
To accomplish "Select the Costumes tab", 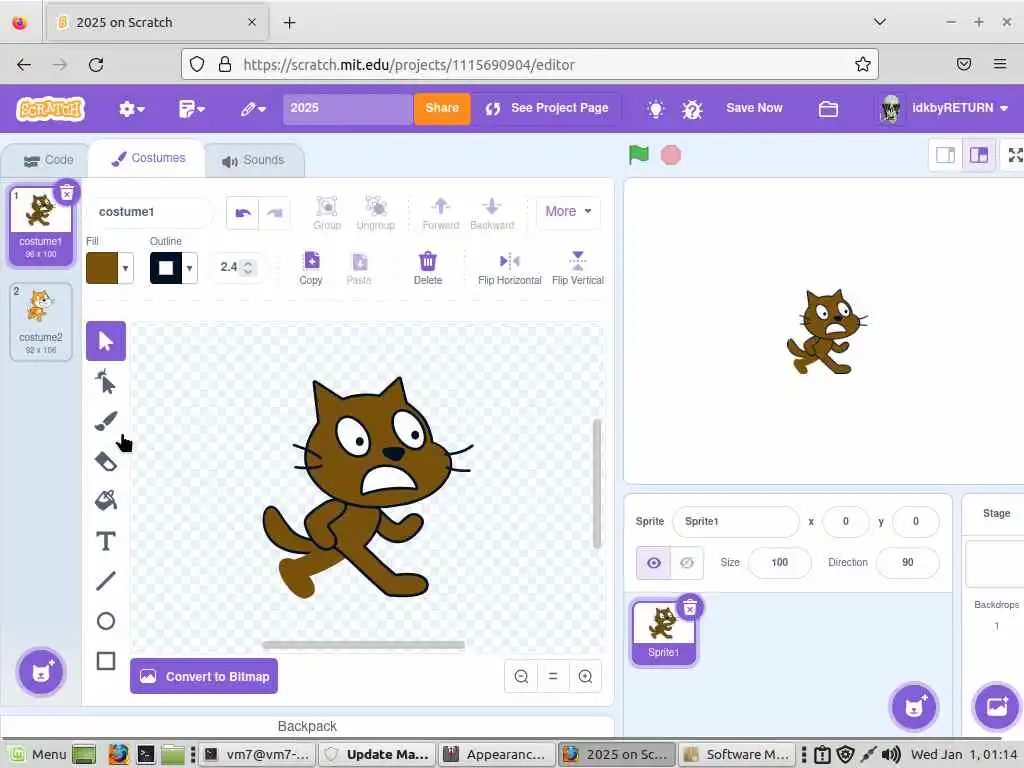I will coord(148,159).
